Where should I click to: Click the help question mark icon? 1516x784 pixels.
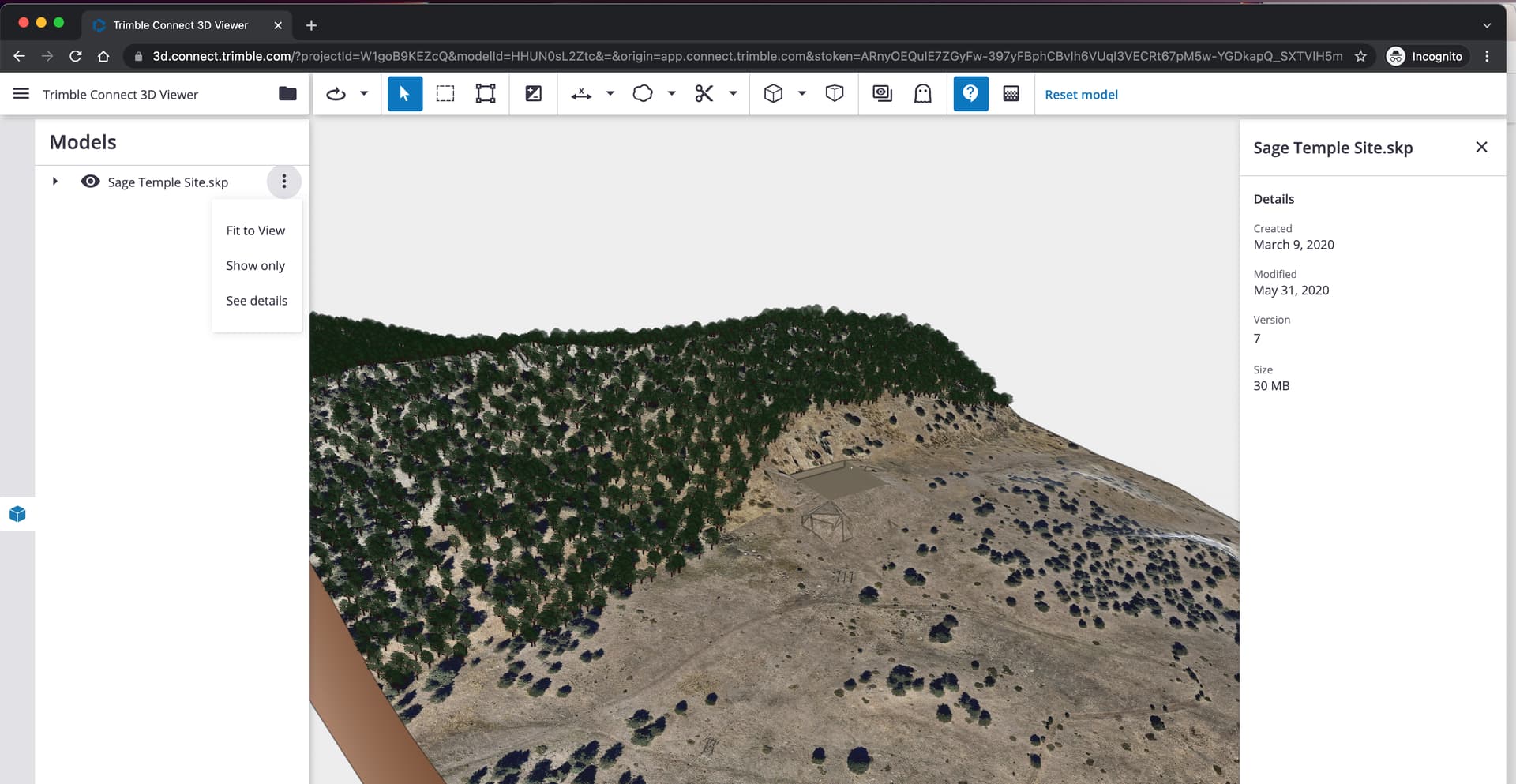(x=970, y=94)
